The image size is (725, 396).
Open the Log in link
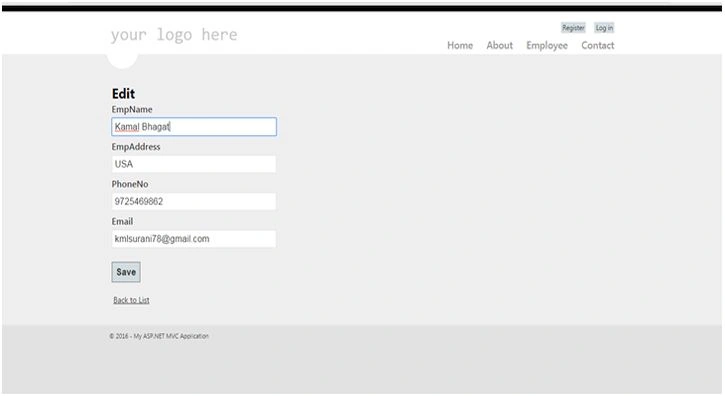coord(604,28)
